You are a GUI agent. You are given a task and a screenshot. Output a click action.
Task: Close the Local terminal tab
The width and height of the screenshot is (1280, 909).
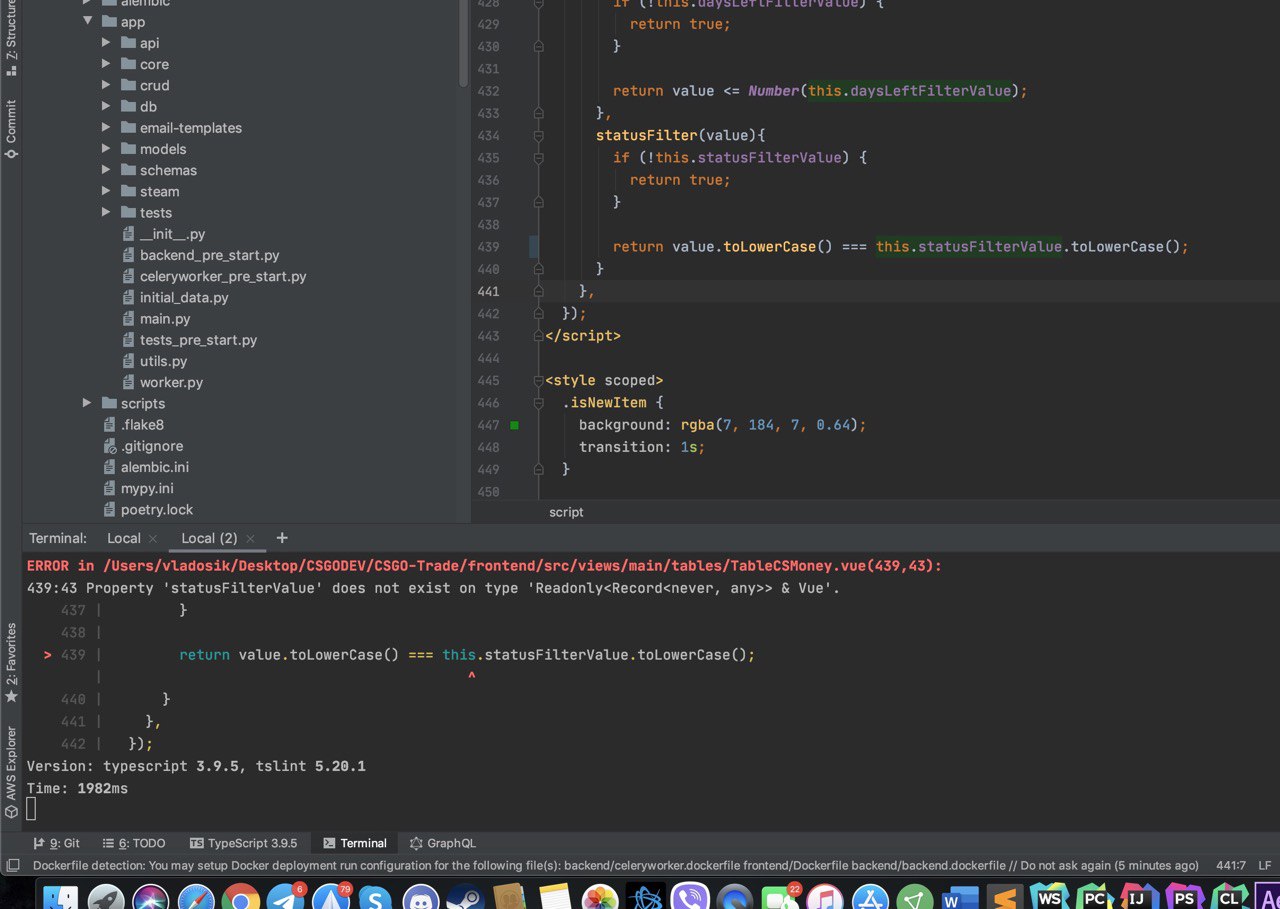152,539
